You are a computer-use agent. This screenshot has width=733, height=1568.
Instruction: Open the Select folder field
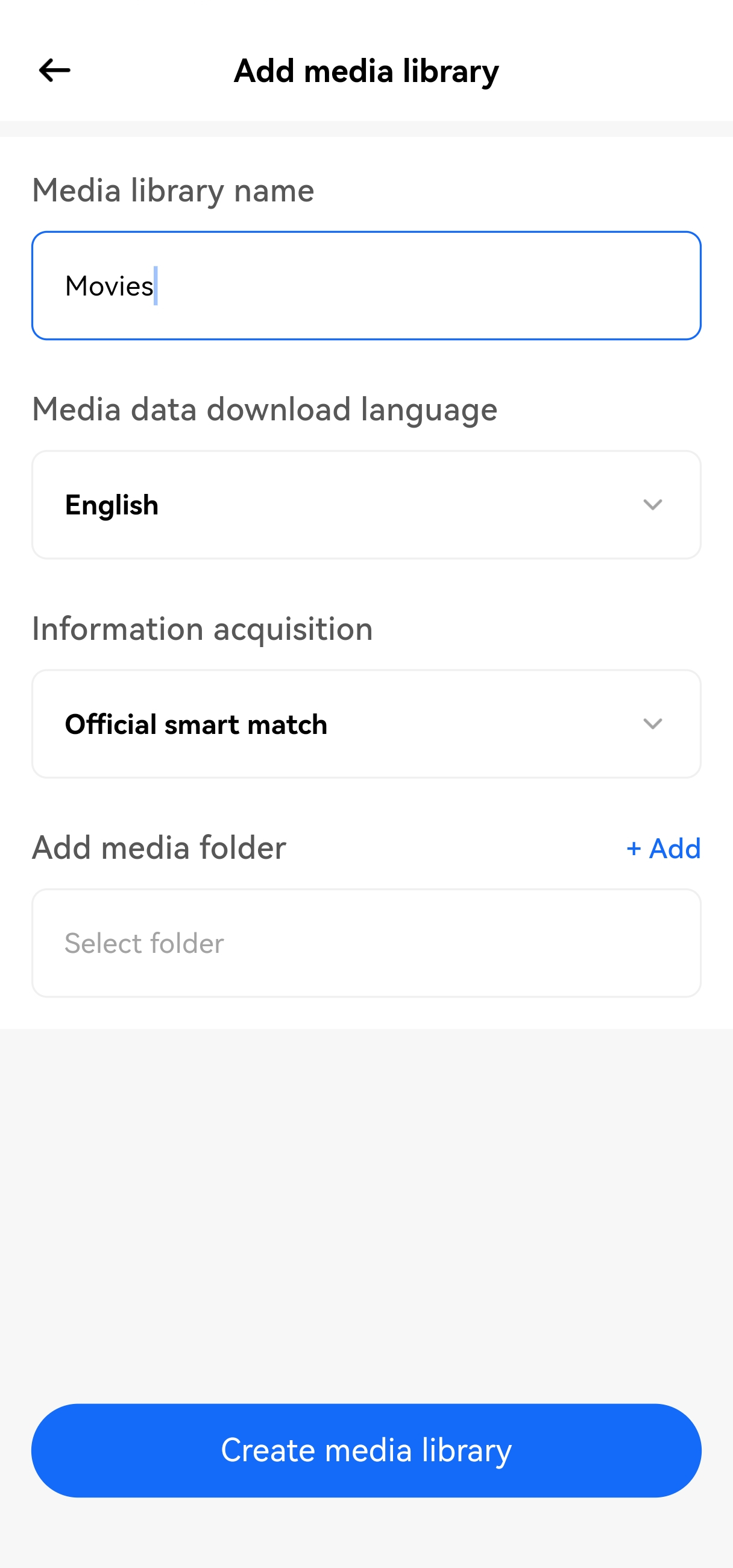(x=365, y=943)
